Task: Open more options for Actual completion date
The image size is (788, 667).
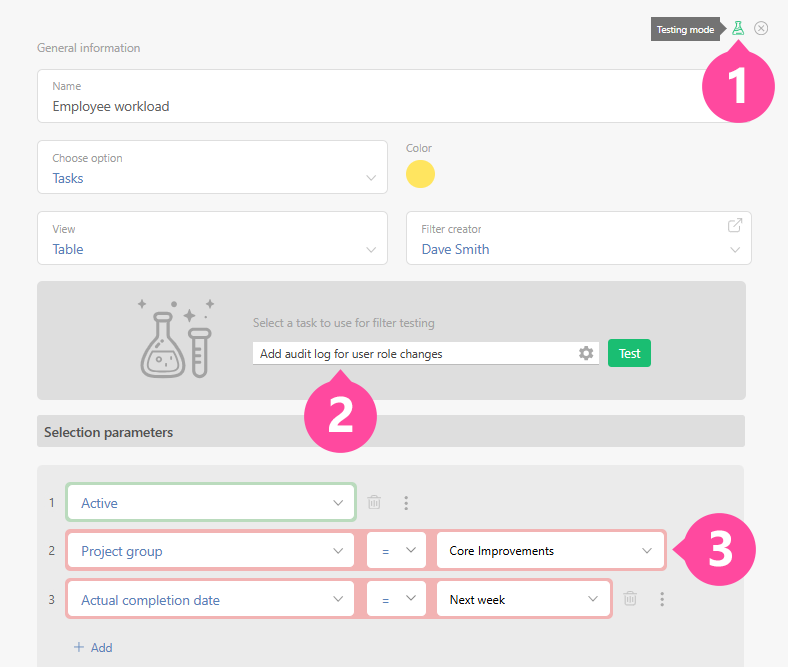Action: click(661, 599)
